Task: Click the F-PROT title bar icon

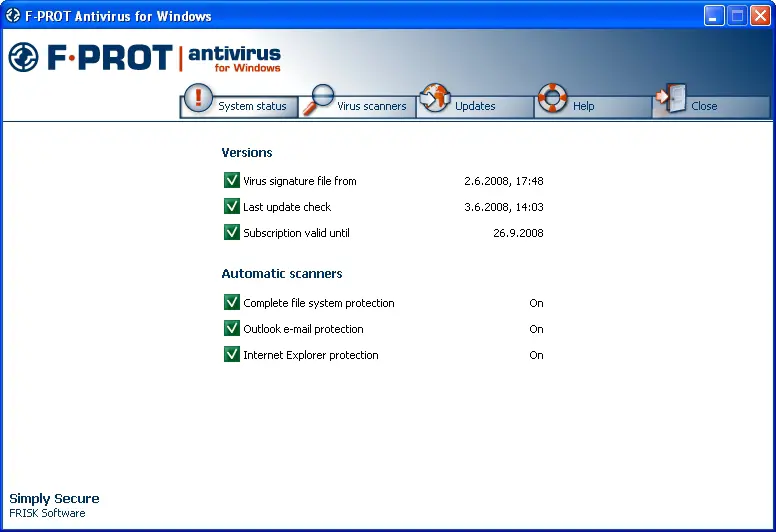Action: point(13,16)
